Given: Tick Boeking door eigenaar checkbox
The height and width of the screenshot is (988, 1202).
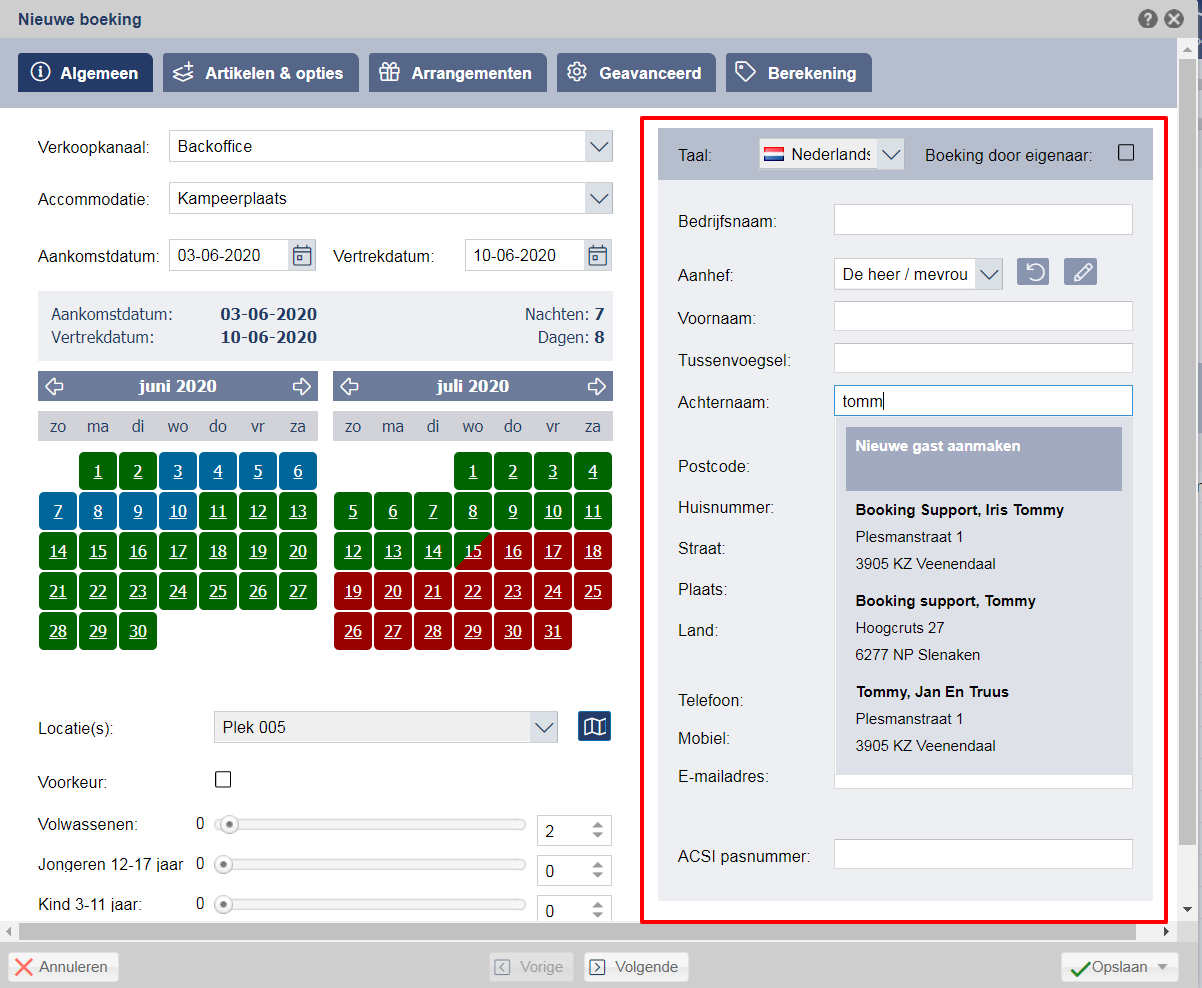Looking at the screenshot, I should point(1126,153).
